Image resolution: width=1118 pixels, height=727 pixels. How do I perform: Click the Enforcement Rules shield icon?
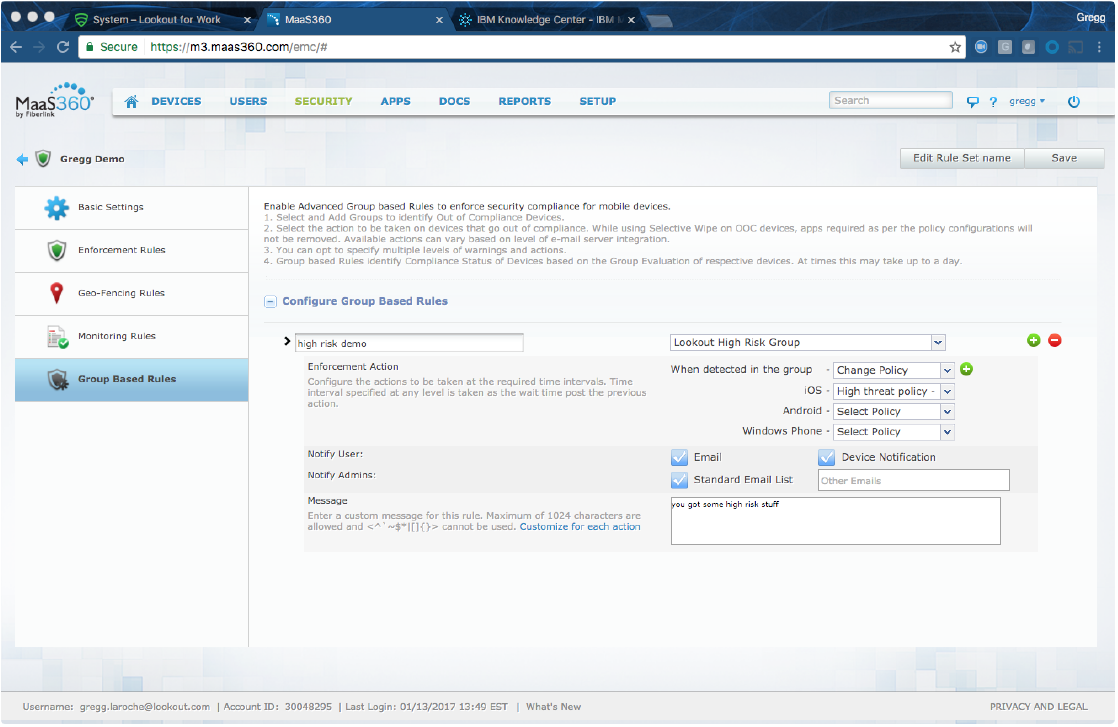coord(56,250)
